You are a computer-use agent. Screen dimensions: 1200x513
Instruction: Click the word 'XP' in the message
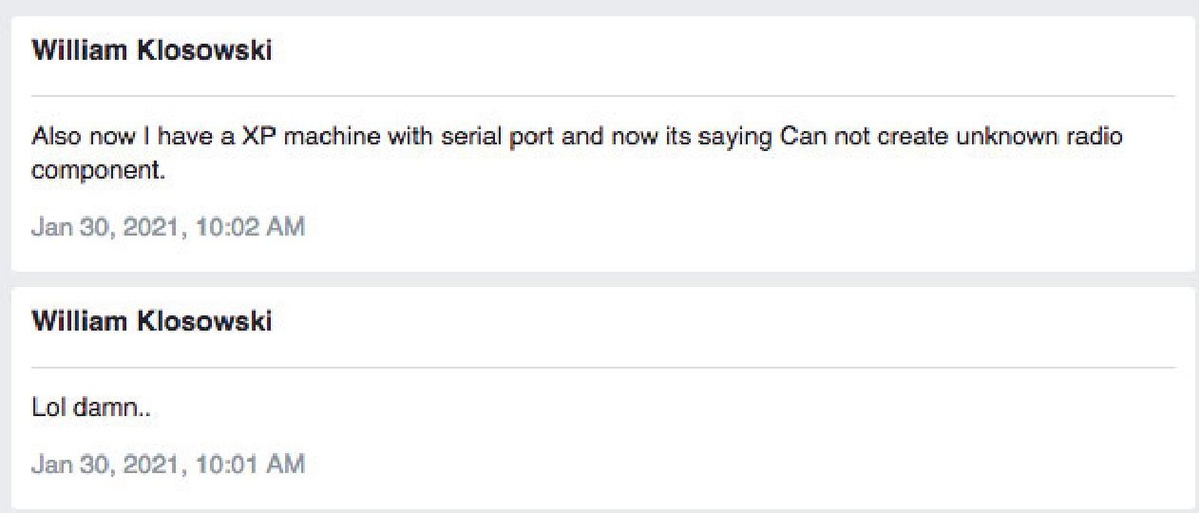(x=261, y=135)
